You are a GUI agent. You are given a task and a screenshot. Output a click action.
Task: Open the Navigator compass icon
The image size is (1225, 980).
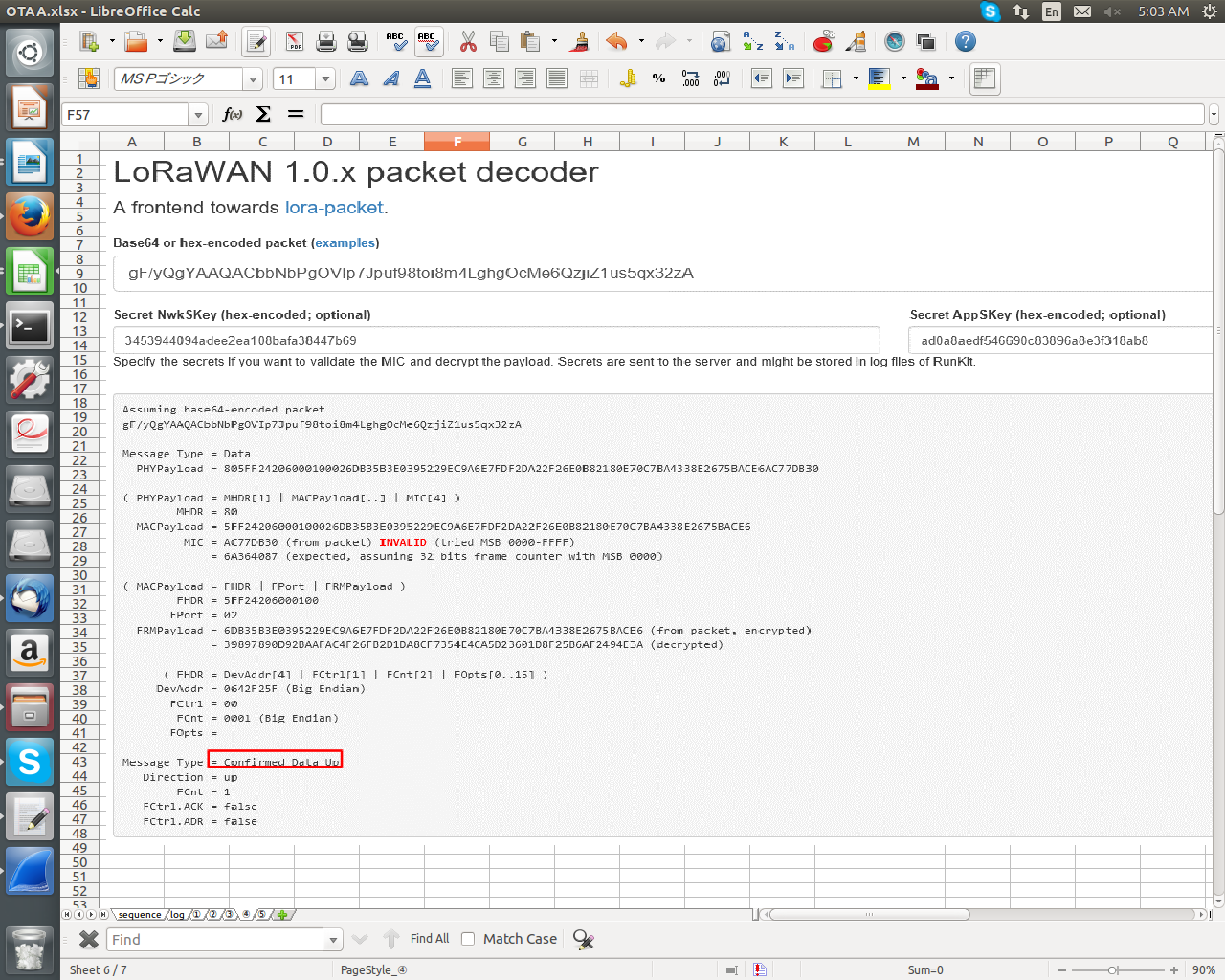point(894,41)
